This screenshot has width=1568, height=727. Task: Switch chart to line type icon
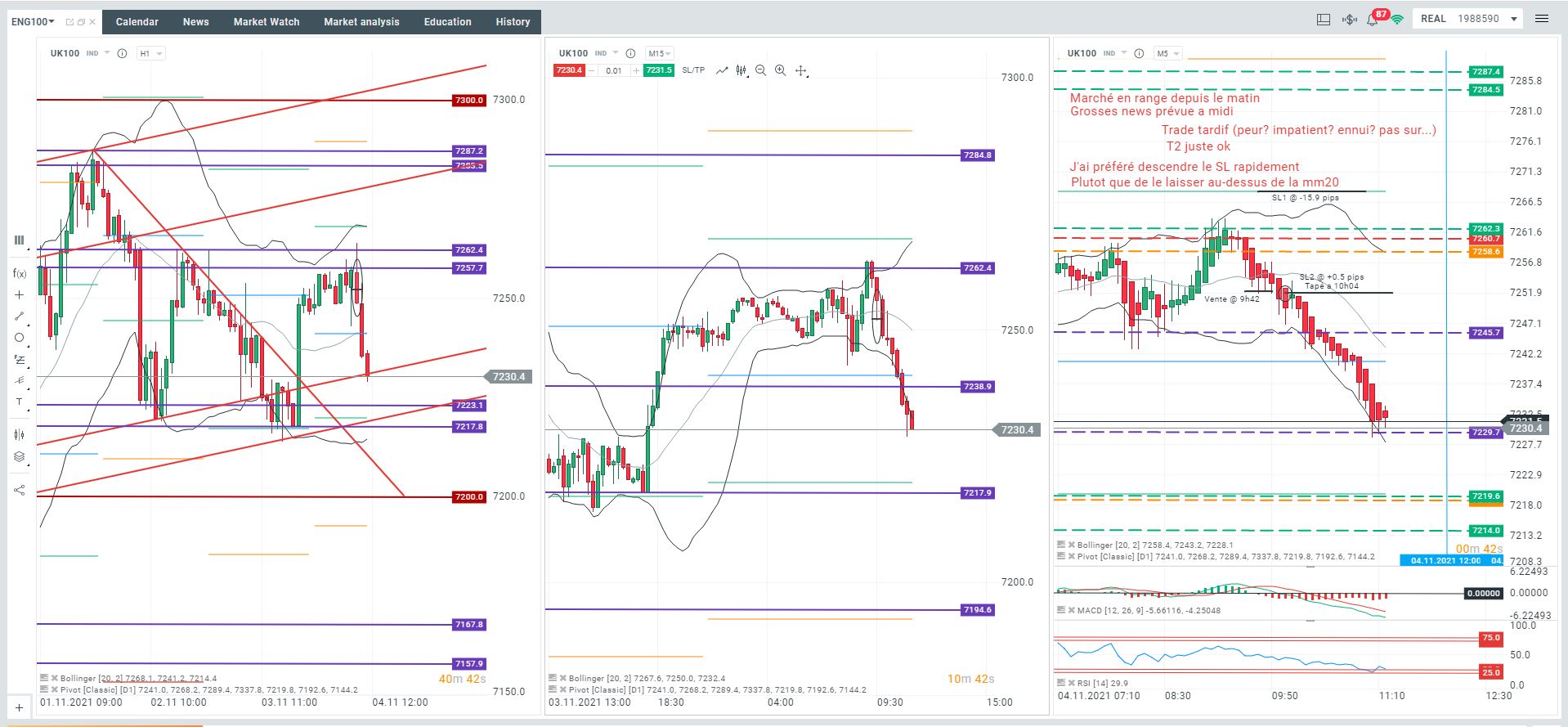point(722,70)
